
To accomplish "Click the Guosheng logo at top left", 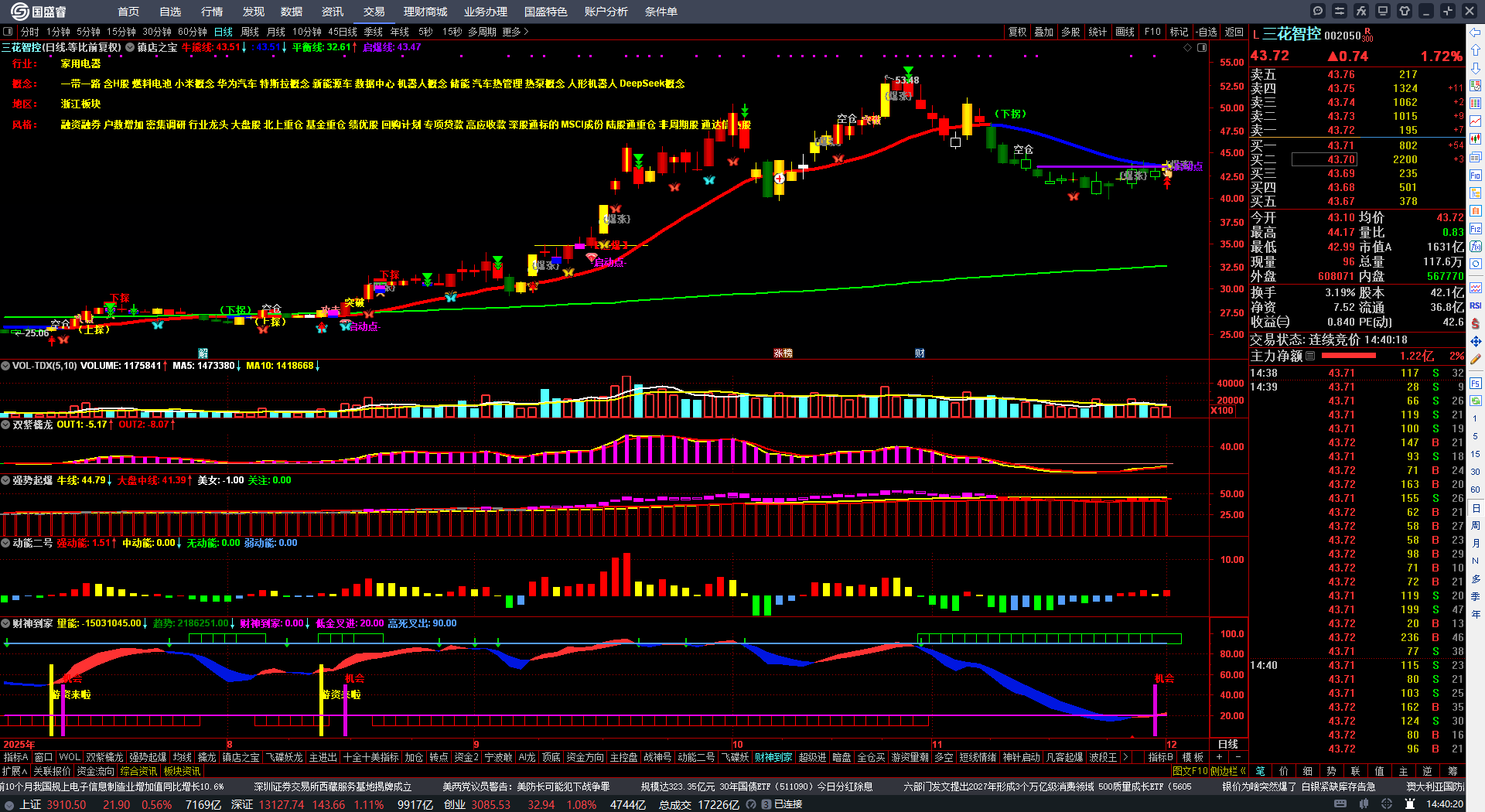I will (38, 11).
